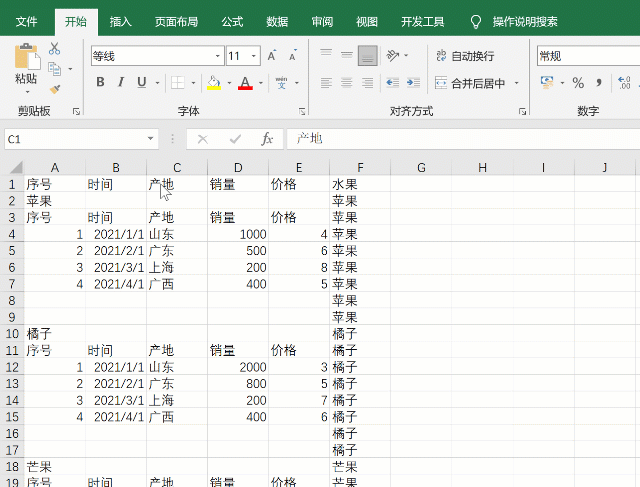The width and height of the screenshot is (640, 487).
Task: Click the Paste clipboard icon
Action: click(x=27, y=56)
